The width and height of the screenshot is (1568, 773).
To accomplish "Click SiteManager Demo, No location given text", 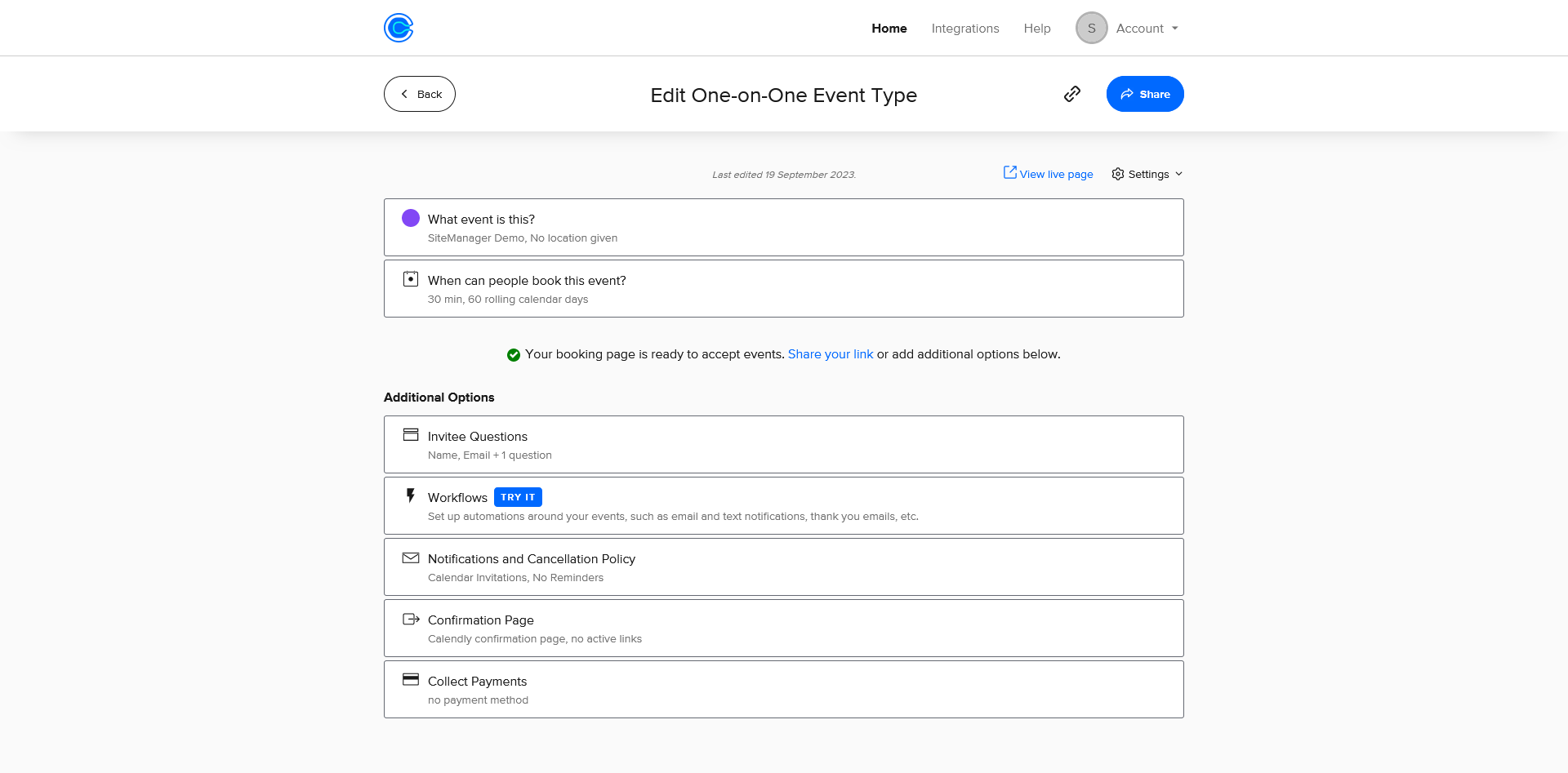I will pos(523,238).
